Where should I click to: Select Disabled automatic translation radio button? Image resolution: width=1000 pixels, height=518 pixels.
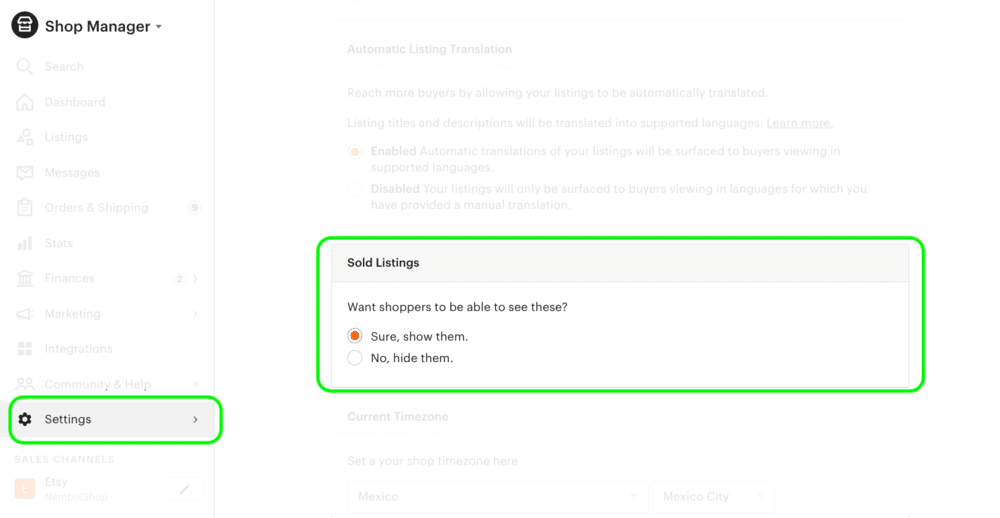(355, 189)
